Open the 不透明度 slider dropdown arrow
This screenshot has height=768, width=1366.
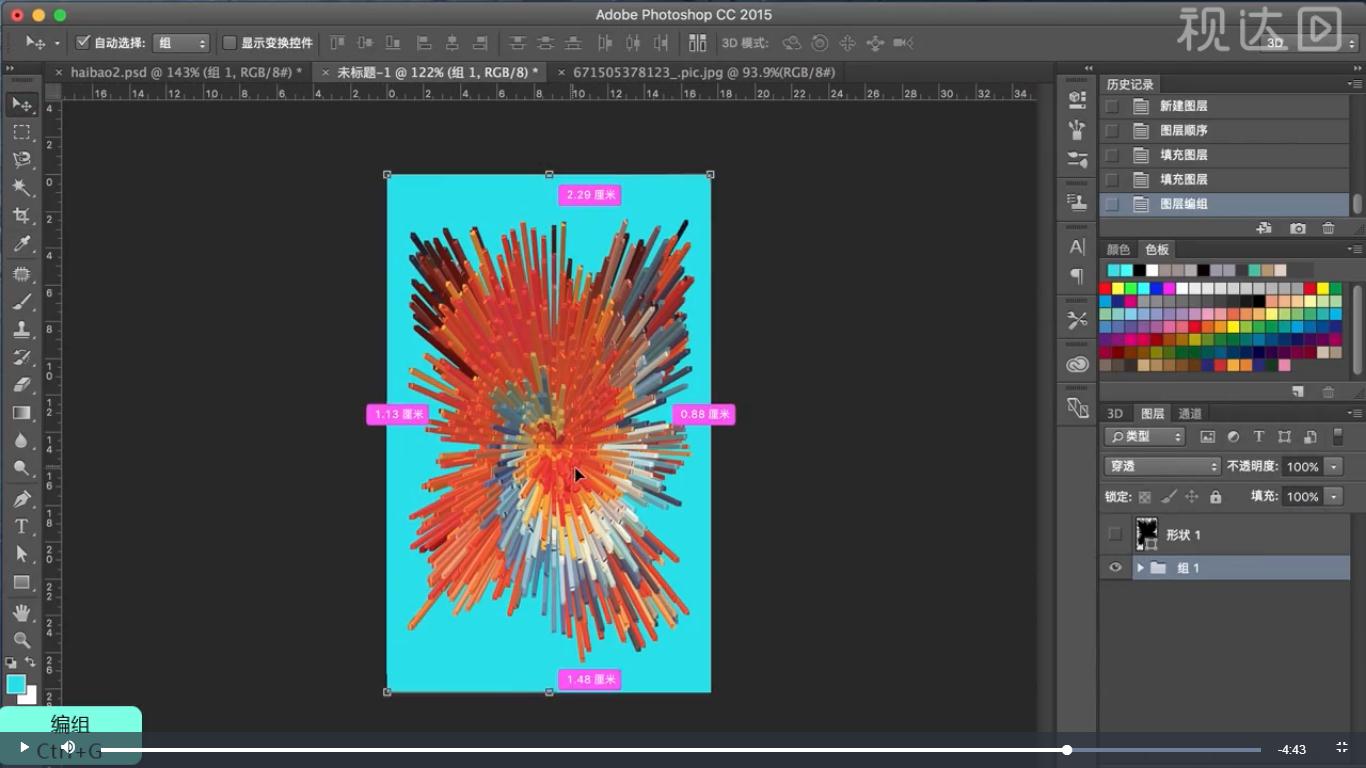click(x=1334, y=467)
